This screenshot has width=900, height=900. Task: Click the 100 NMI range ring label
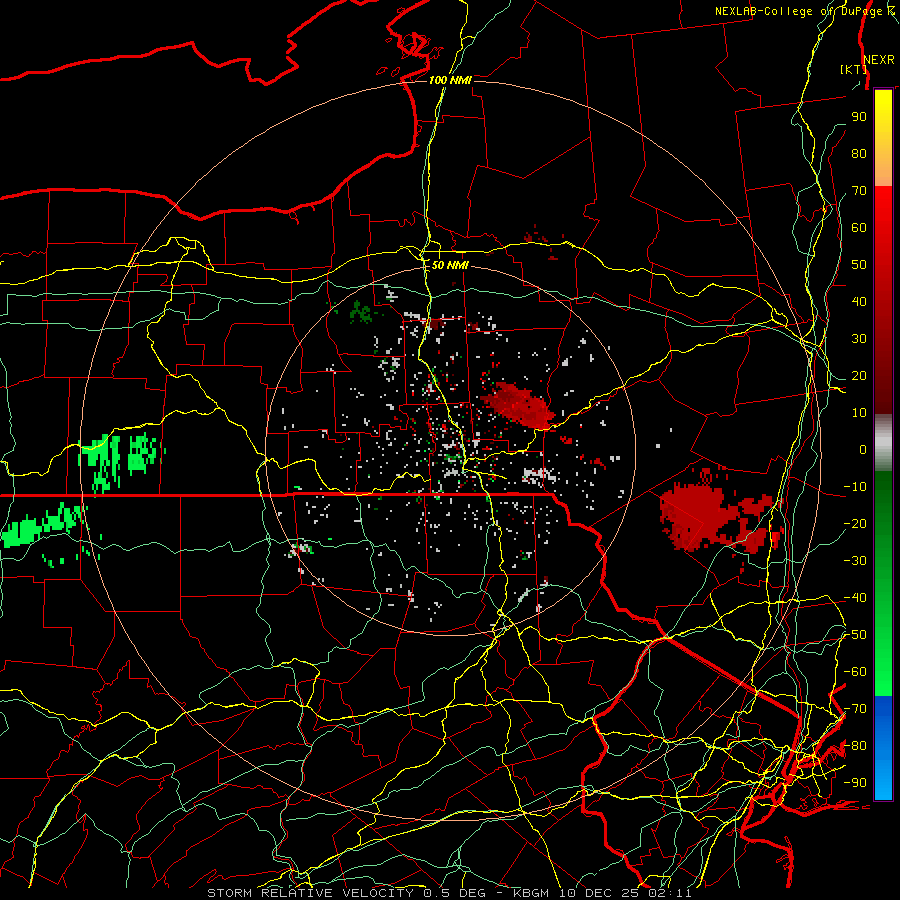click(x=450, y=80)
